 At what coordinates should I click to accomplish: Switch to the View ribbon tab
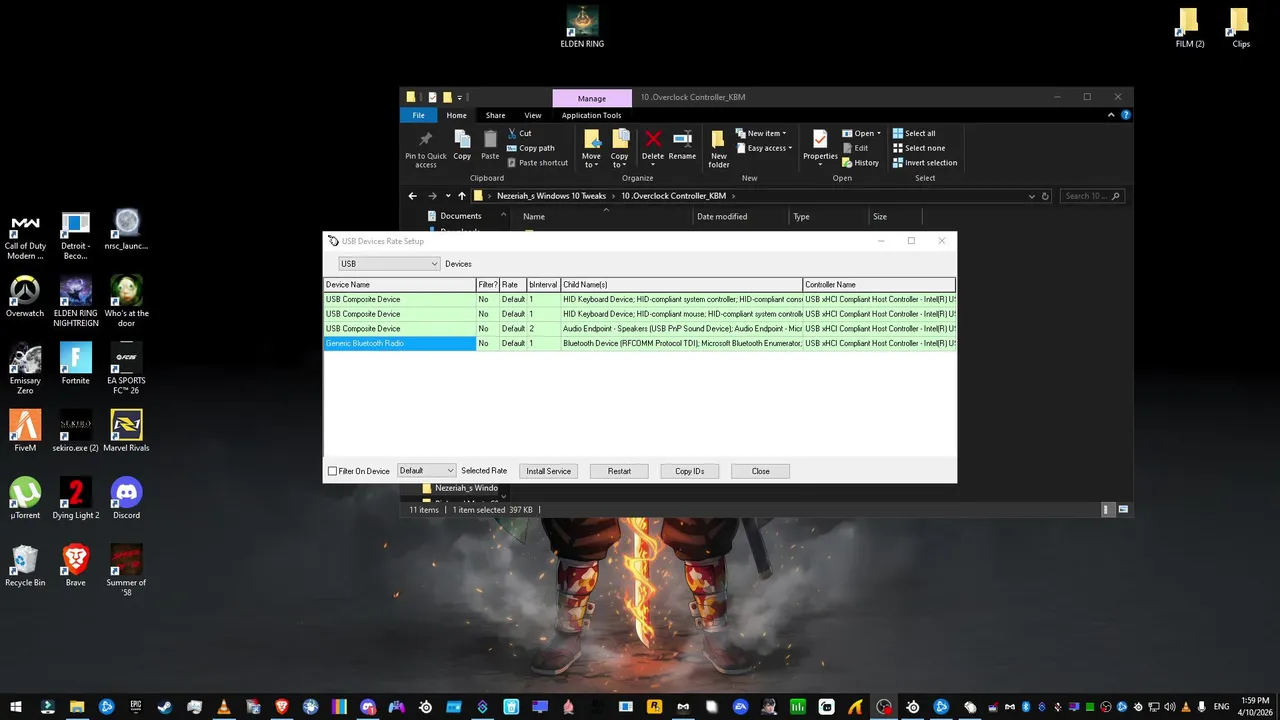tap(533, 115)
